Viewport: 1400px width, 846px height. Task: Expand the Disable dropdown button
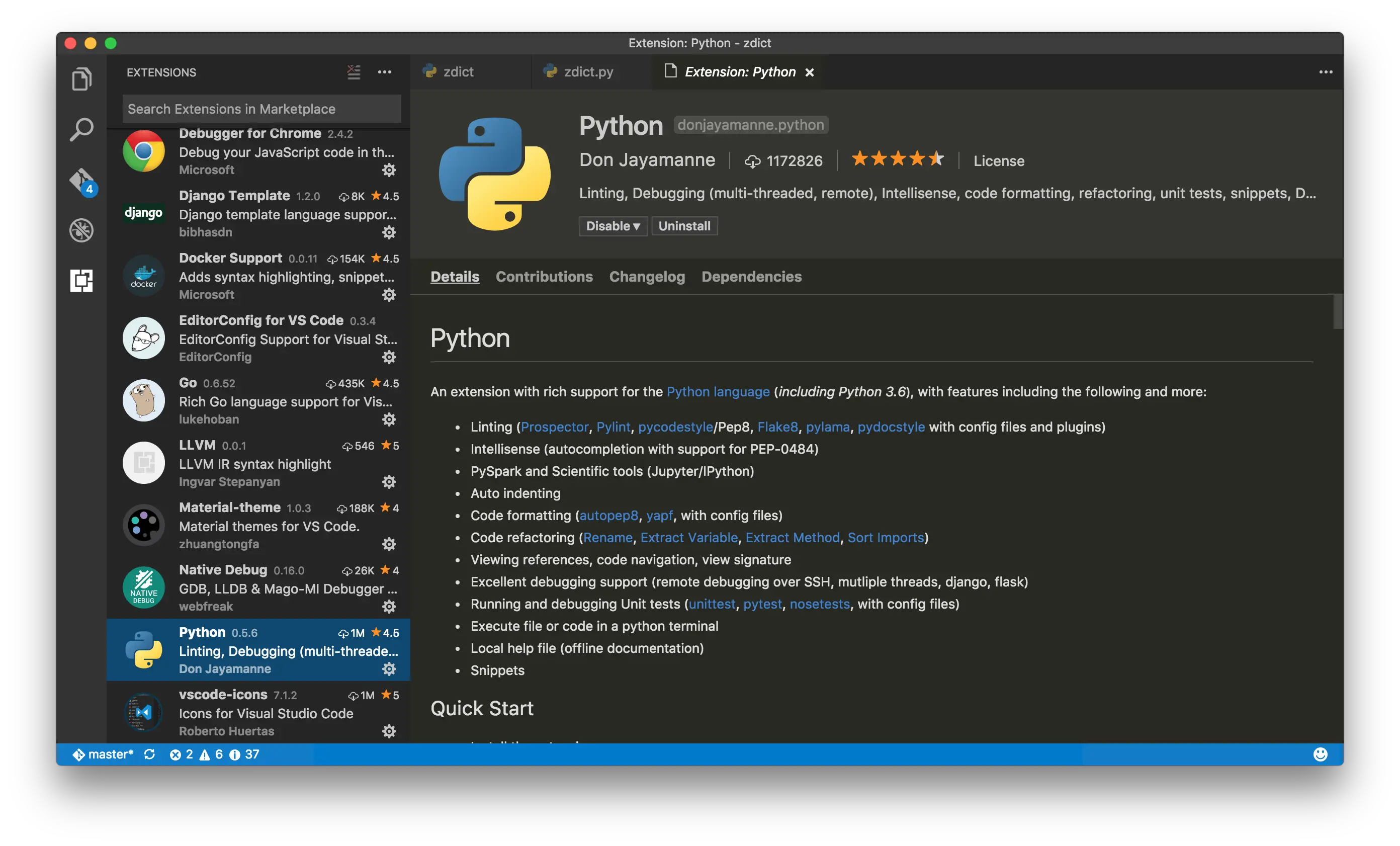[612, 226]
